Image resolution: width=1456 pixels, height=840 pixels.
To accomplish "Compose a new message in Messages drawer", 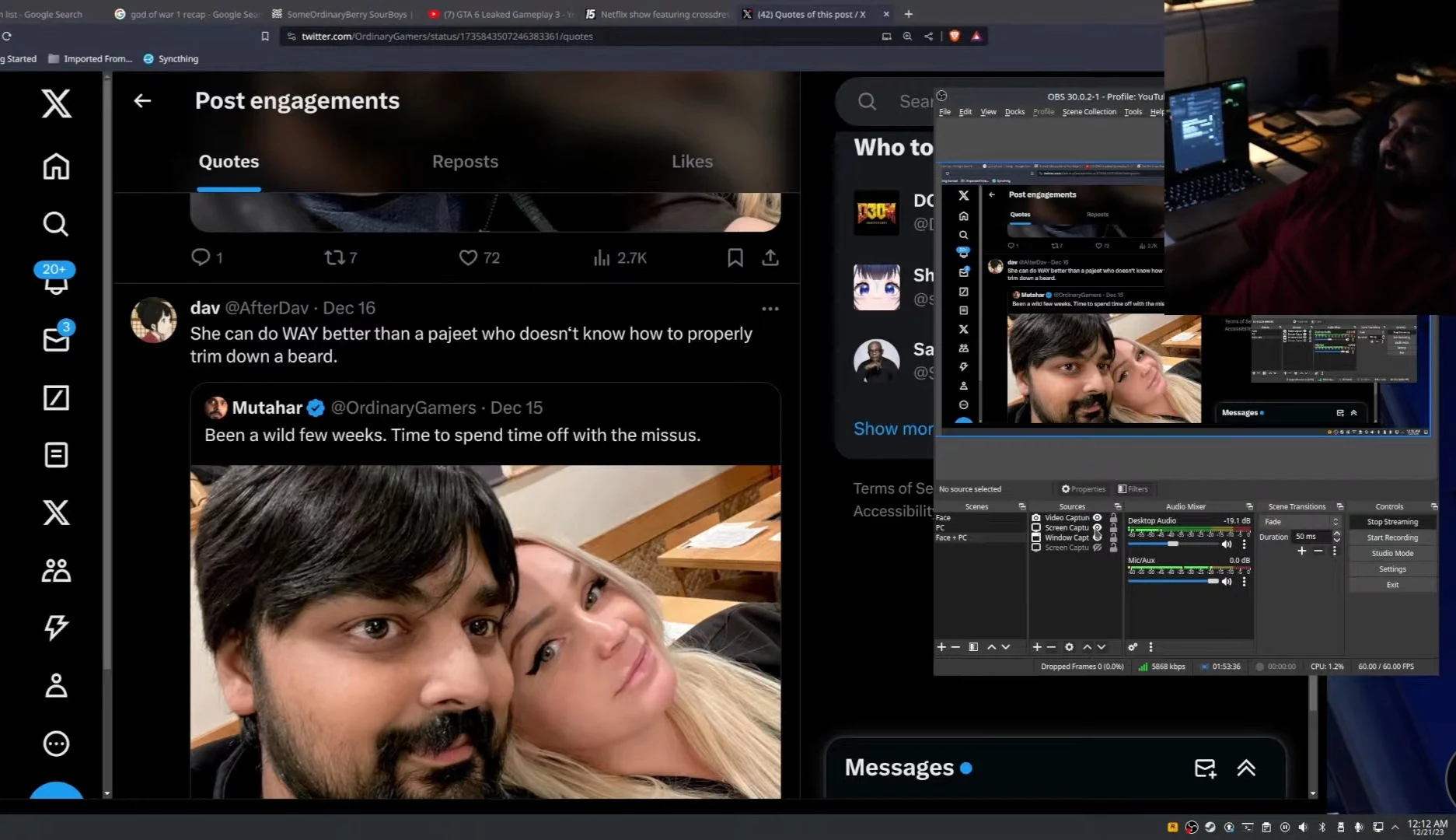I will coord(1205,768).
